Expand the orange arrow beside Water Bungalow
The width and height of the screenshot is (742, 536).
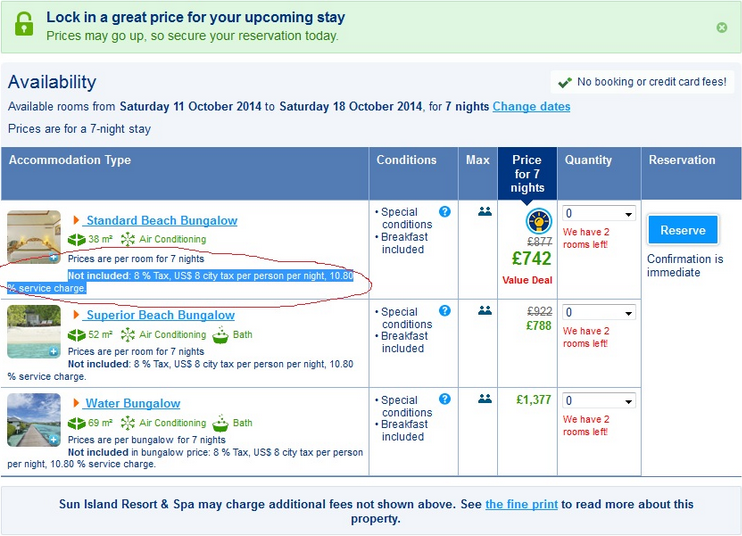[x=76, y=403]
